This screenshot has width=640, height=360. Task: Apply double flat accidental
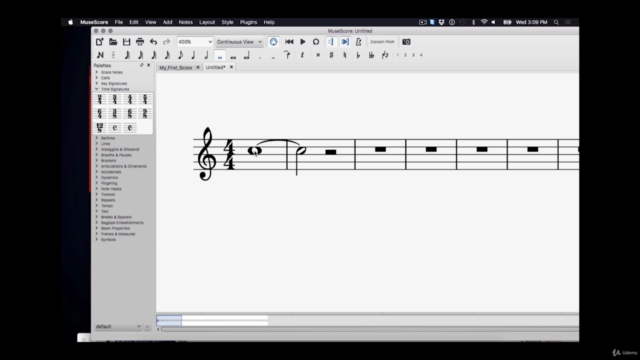pos(371,55)
